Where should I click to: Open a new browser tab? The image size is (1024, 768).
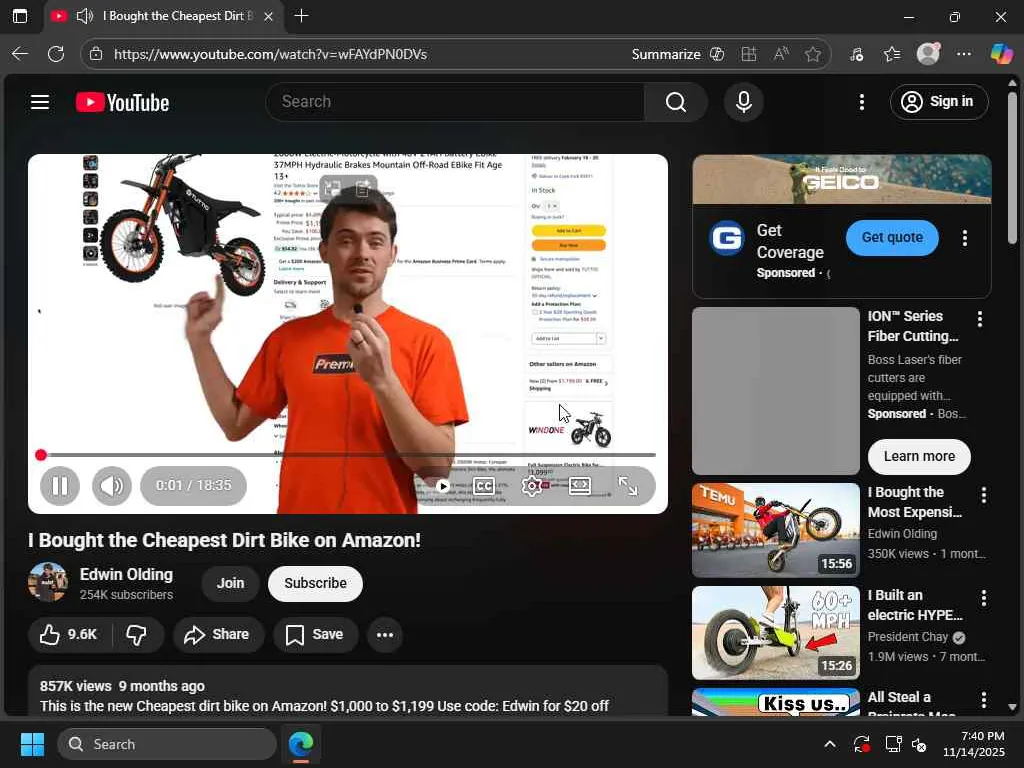pyautogui.click(x=302, y=16)
